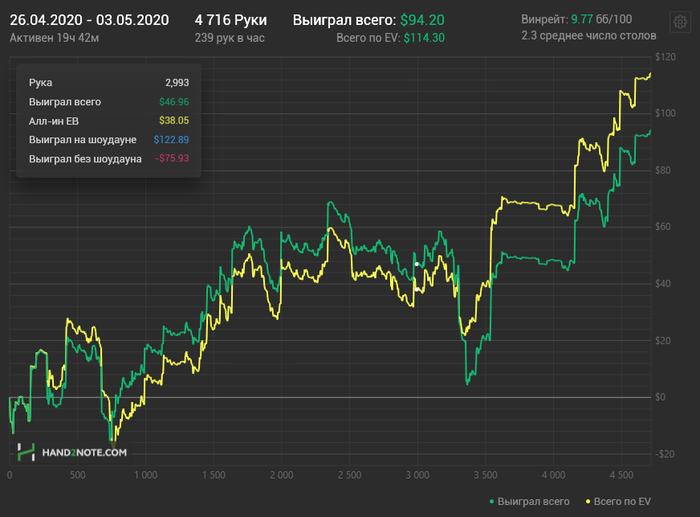Click the date range 26.04.2020 - 03.05.2020
Viewport: 700px width, 517px height.
[x=89, y=20]
